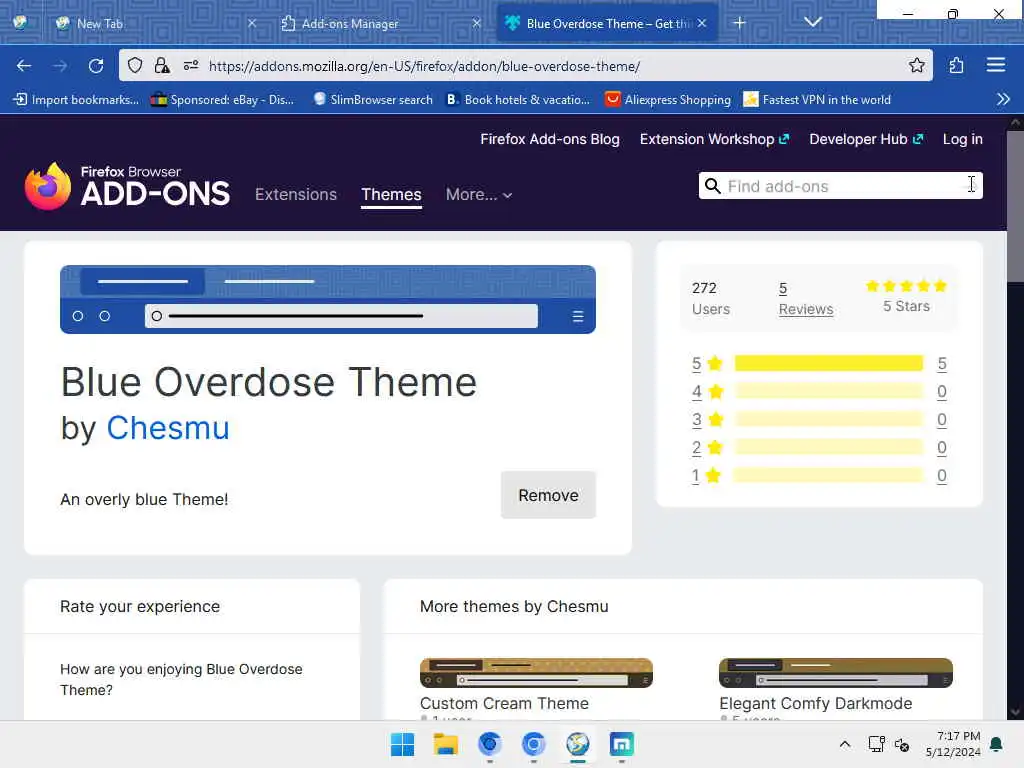Click the muted volume tray icon

[x=902, y=744]
